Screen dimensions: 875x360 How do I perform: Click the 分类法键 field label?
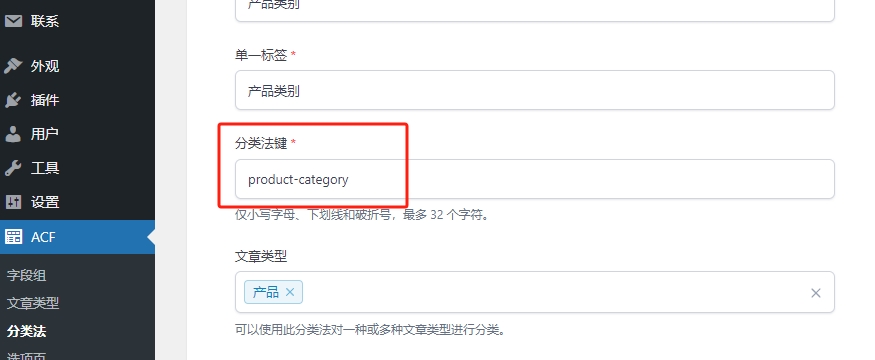[x=261, y=143]
